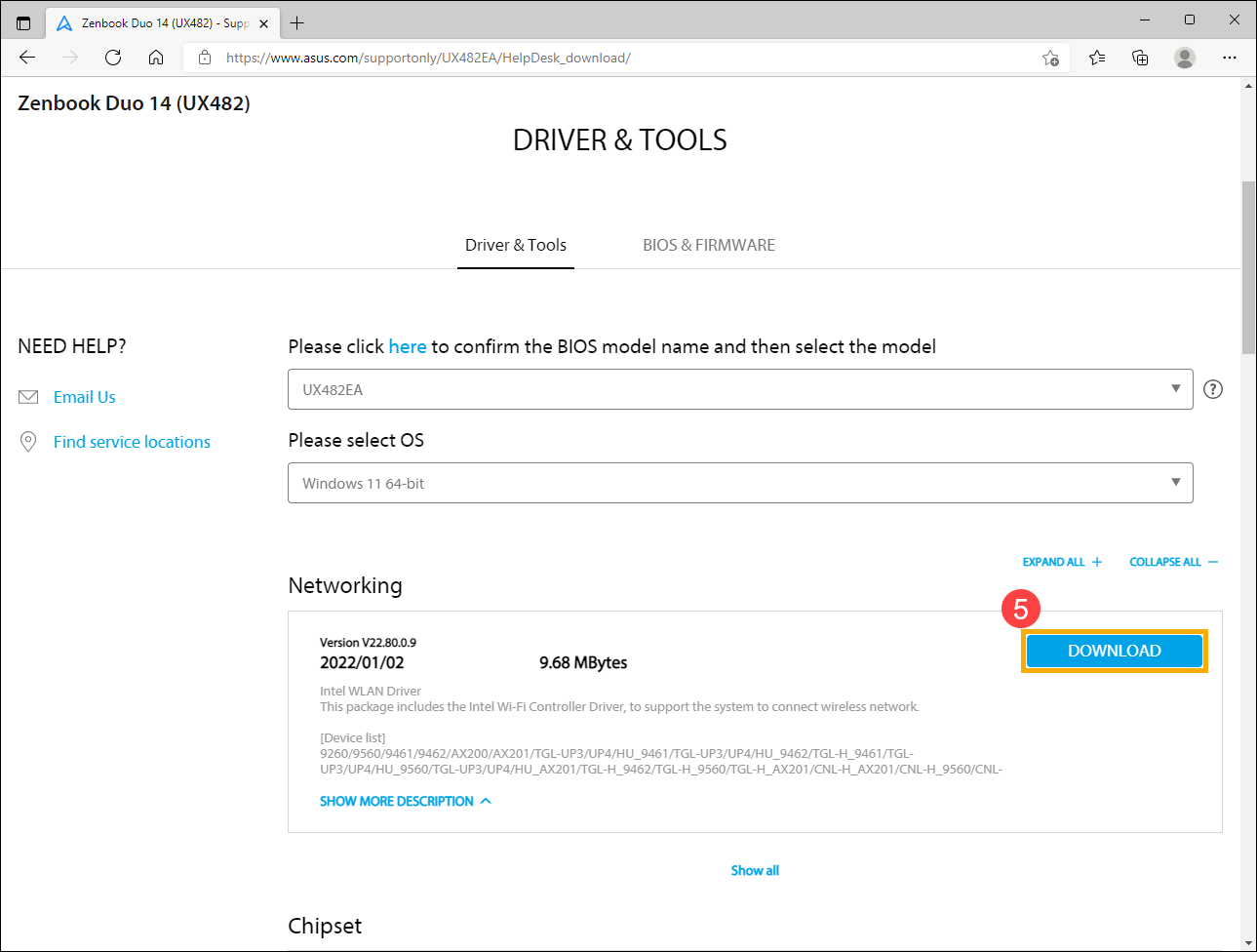1257x952 pixels.
Task: Reload the ASUS support page
Action: 113,58
